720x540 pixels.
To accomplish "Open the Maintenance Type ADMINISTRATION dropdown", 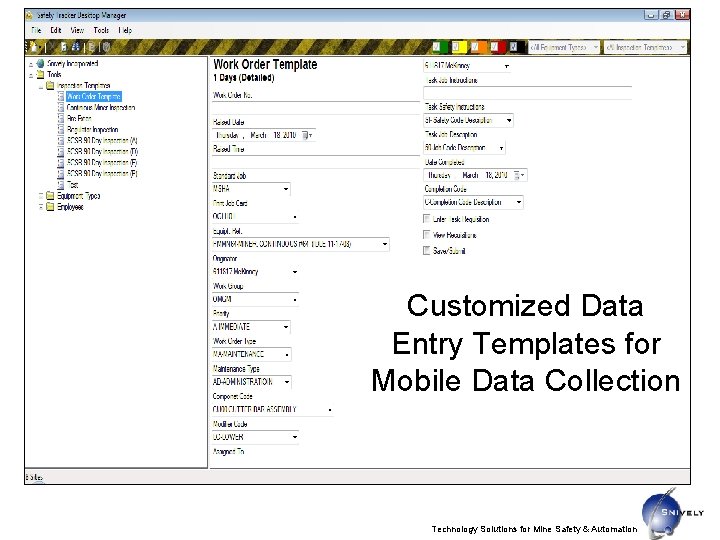I will point(287,382).
